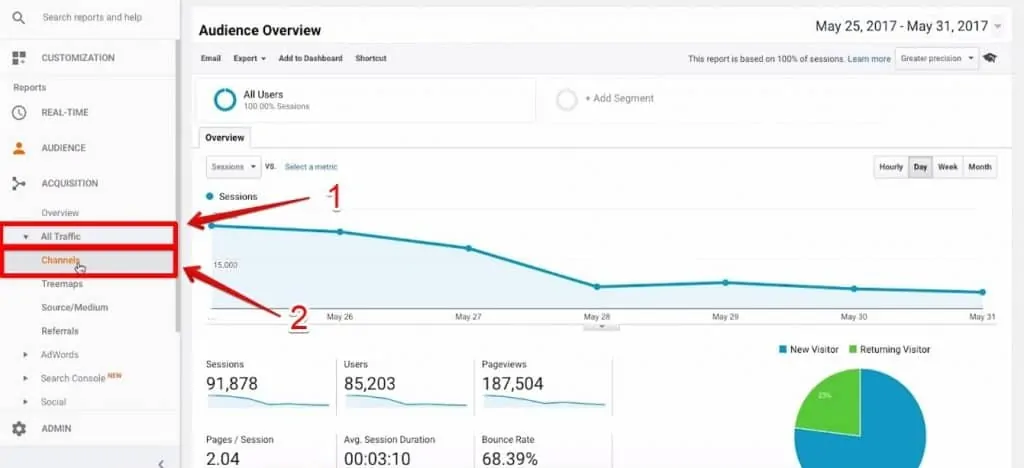Click the Learn more link
The width and height of the screenshot is (1024, 468).
869,59
